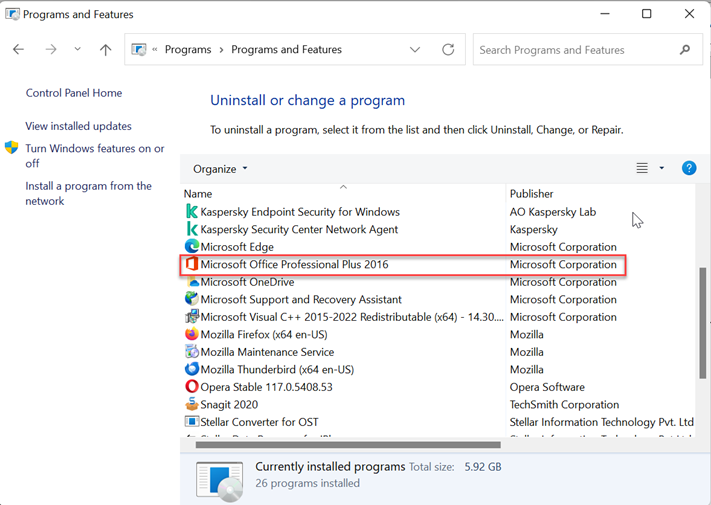Screen dimensions: 711x505
Task: Click the vertical scrollbar thumb
Action: pos(702,323)
